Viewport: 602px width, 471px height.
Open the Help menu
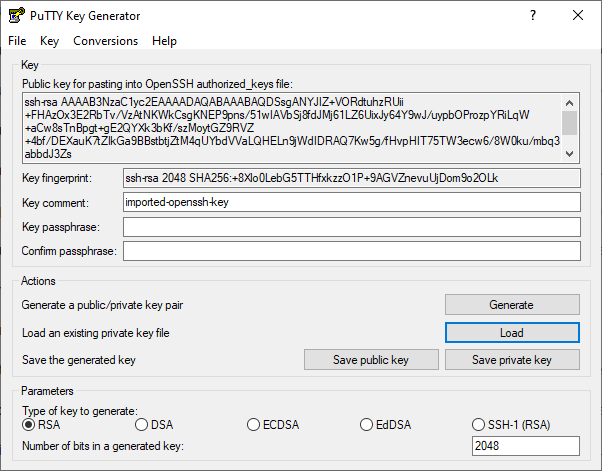tap(164, 41)
